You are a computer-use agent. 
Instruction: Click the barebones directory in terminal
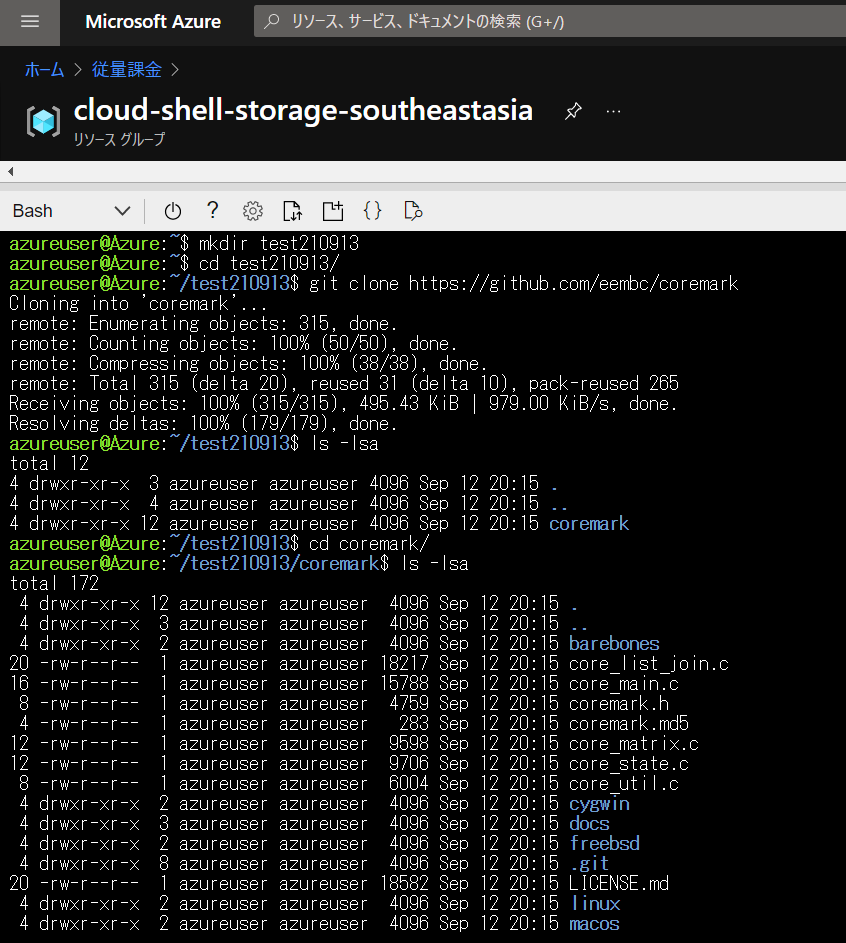point(614,643)
